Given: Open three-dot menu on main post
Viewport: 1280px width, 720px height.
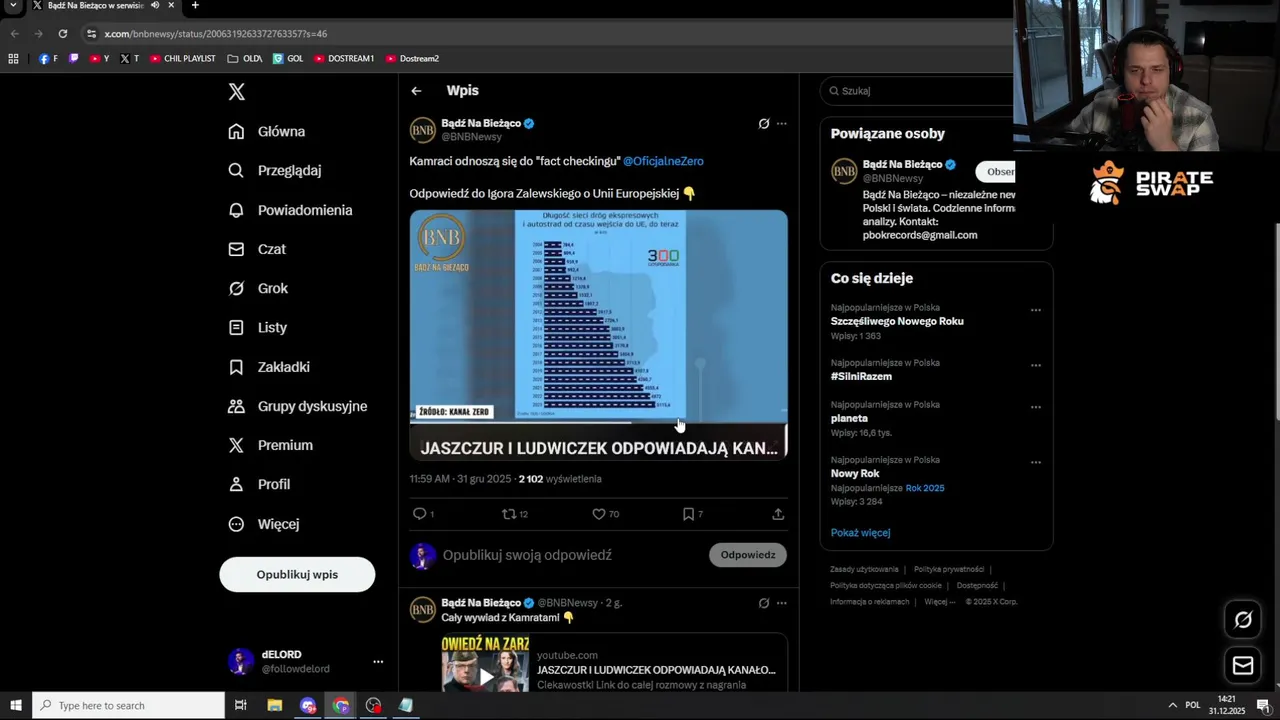Looking at the screenshot, I should (782, 124).
